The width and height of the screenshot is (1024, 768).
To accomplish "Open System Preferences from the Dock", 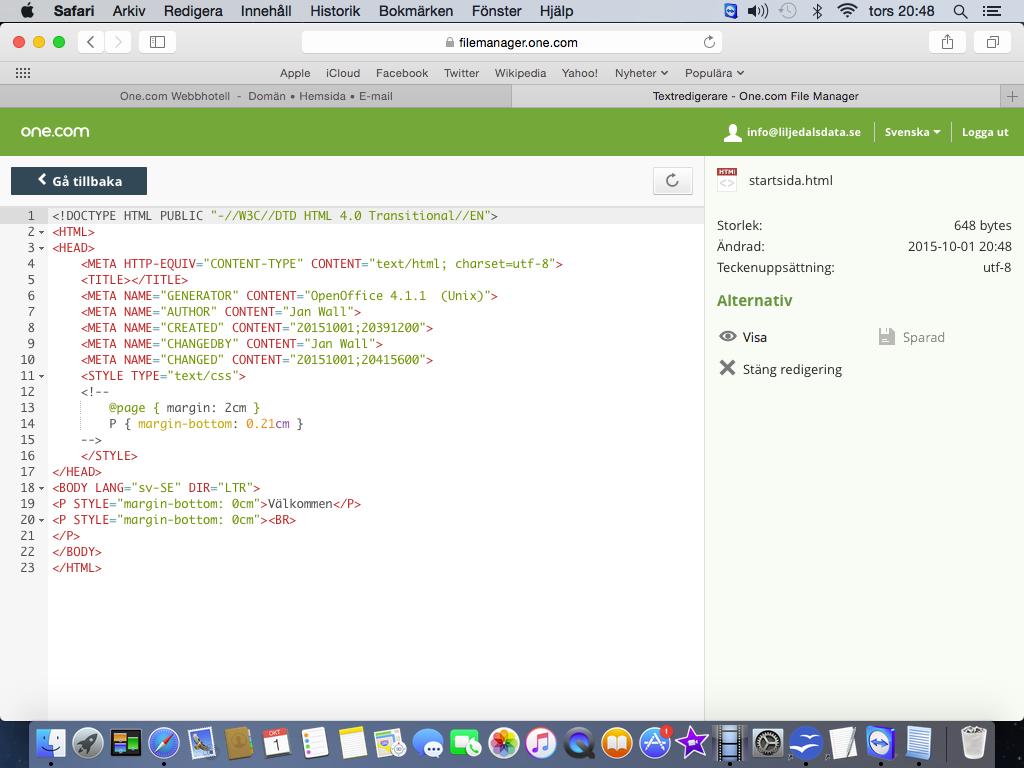I will 767,743.
